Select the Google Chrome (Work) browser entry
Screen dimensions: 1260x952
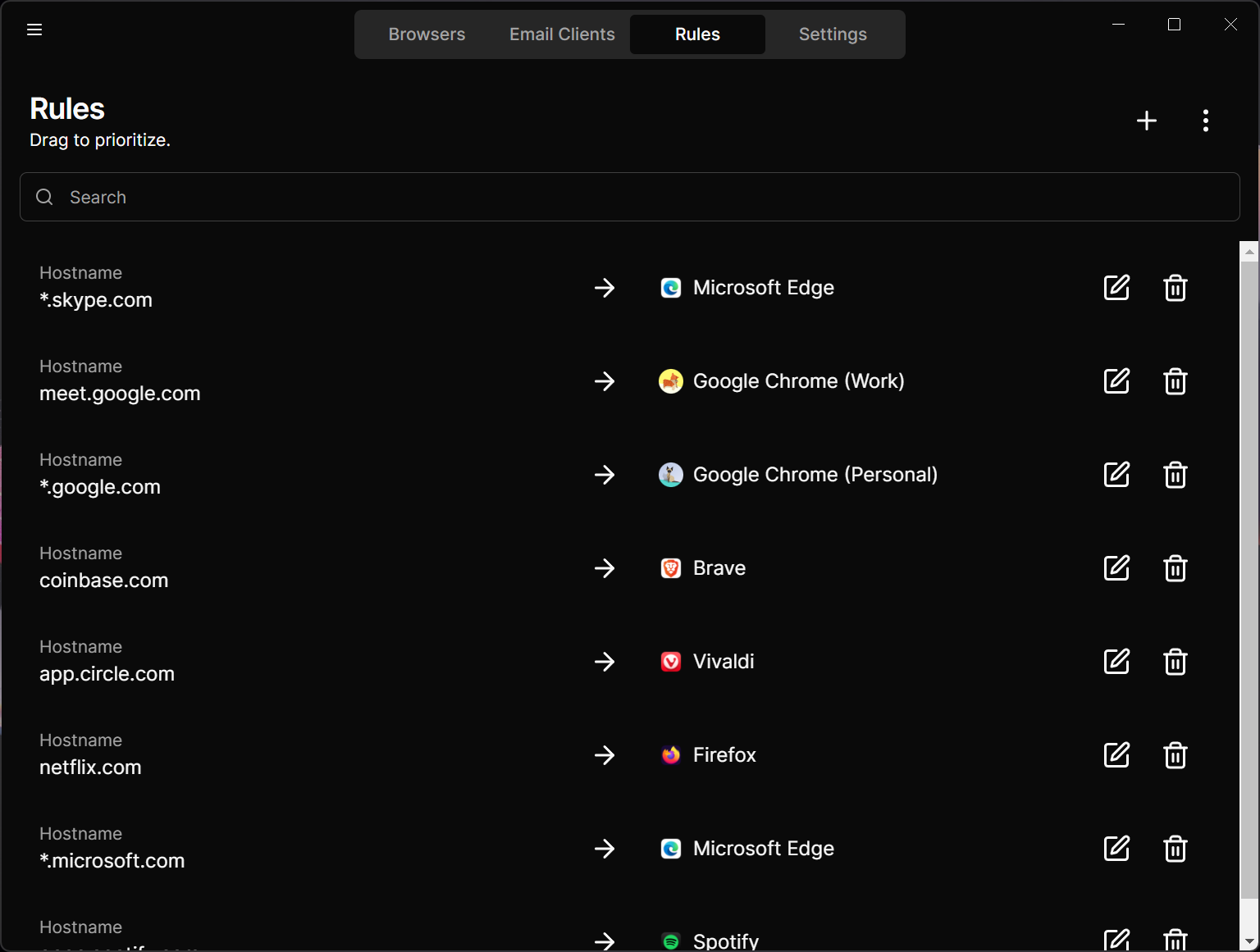click(x=797, y=381)
